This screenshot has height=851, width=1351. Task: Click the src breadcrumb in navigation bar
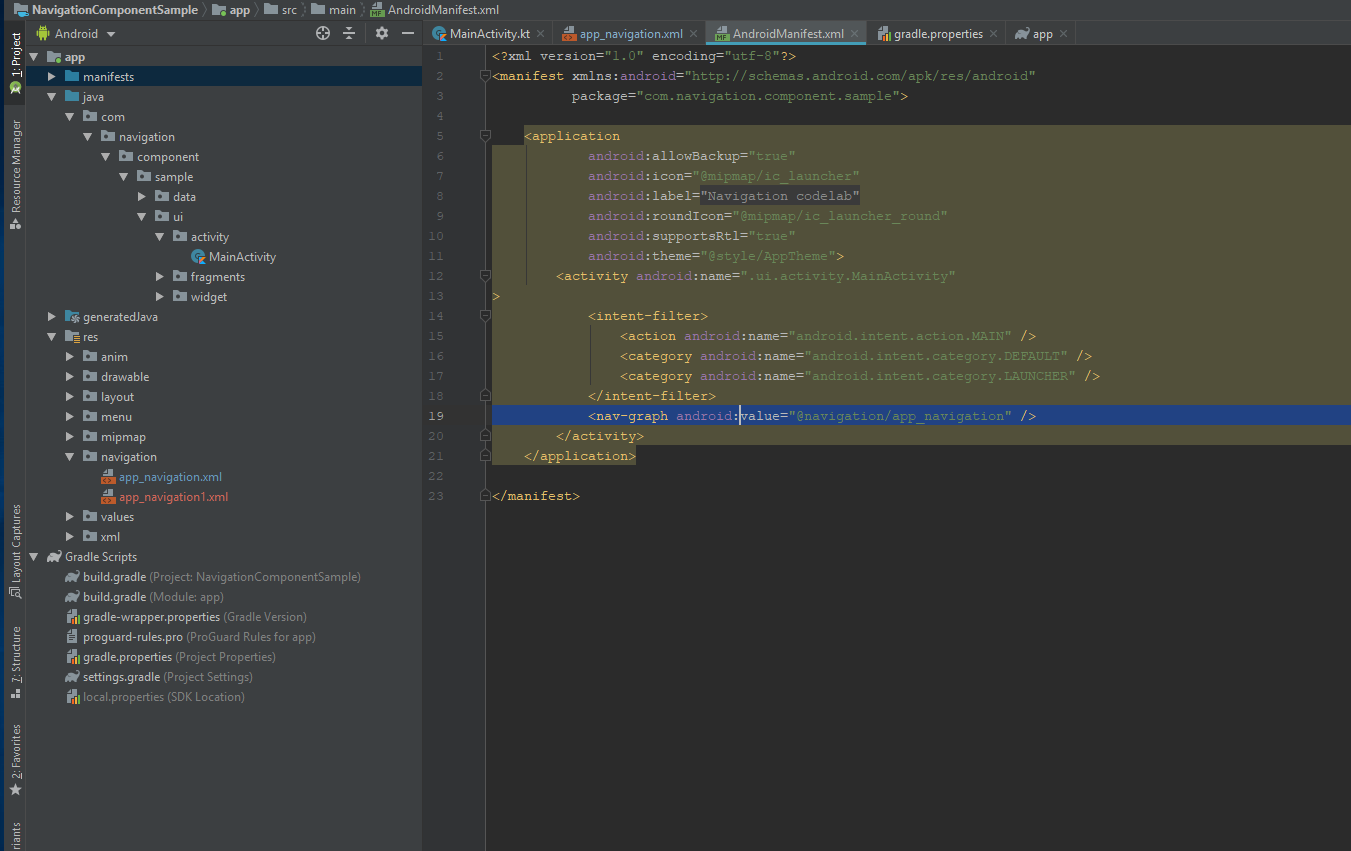[288, 10]
